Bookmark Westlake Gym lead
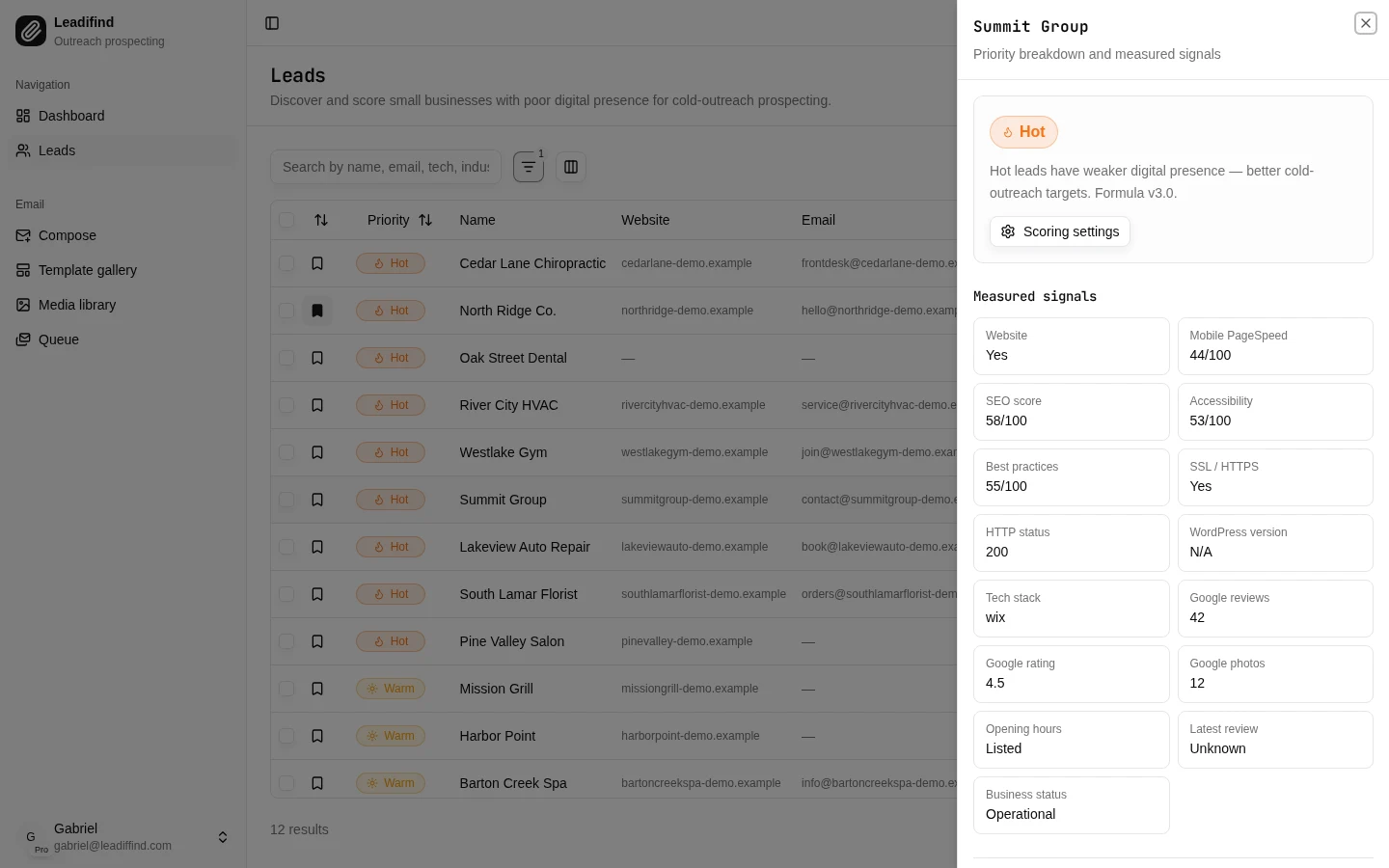The image size is (1389, 868). [x=317, y=452]
